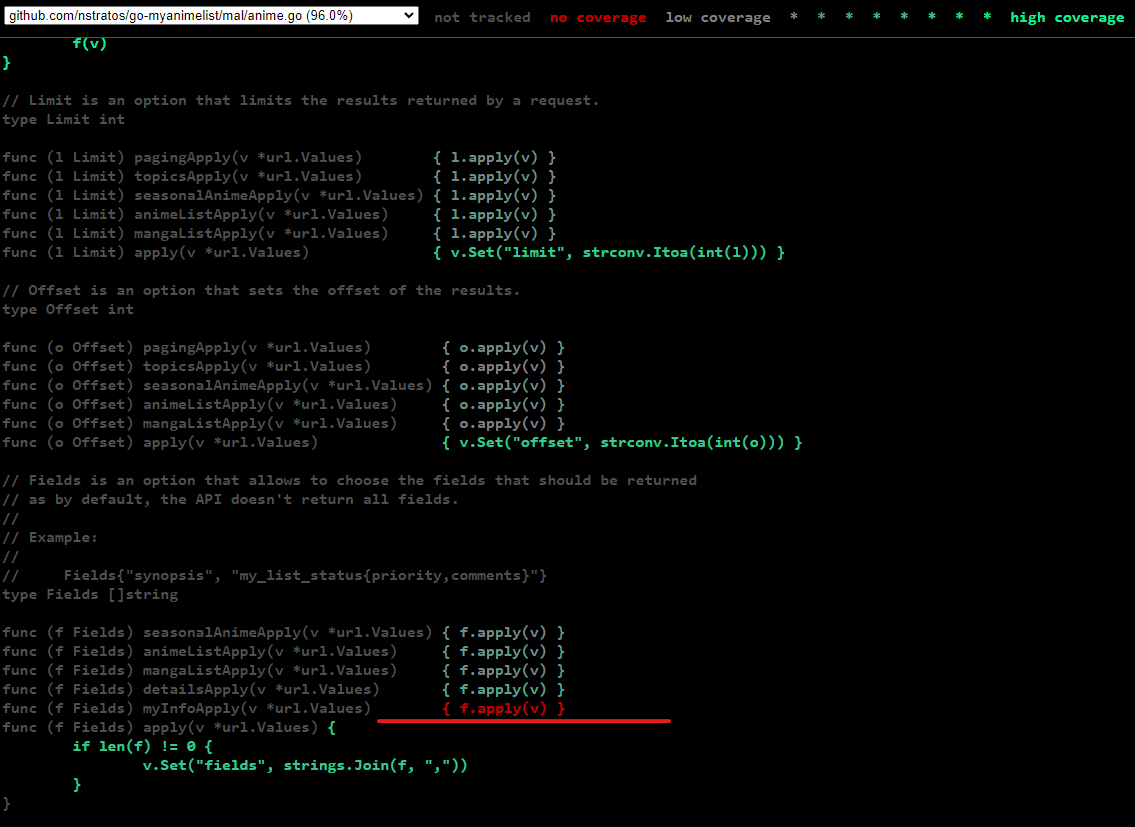
Task: Click the 'func (l Limit) animeListApply' line
Action: coord(279,214)
